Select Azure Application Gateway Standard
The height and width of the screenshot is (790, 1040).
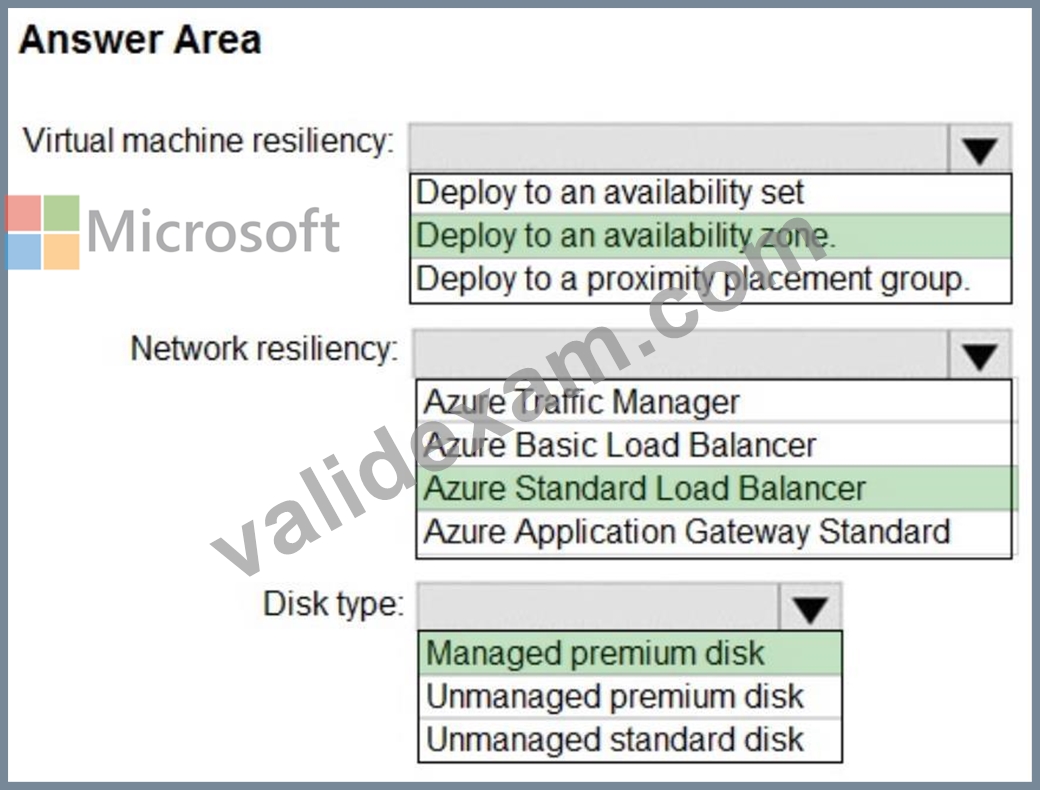714,533
